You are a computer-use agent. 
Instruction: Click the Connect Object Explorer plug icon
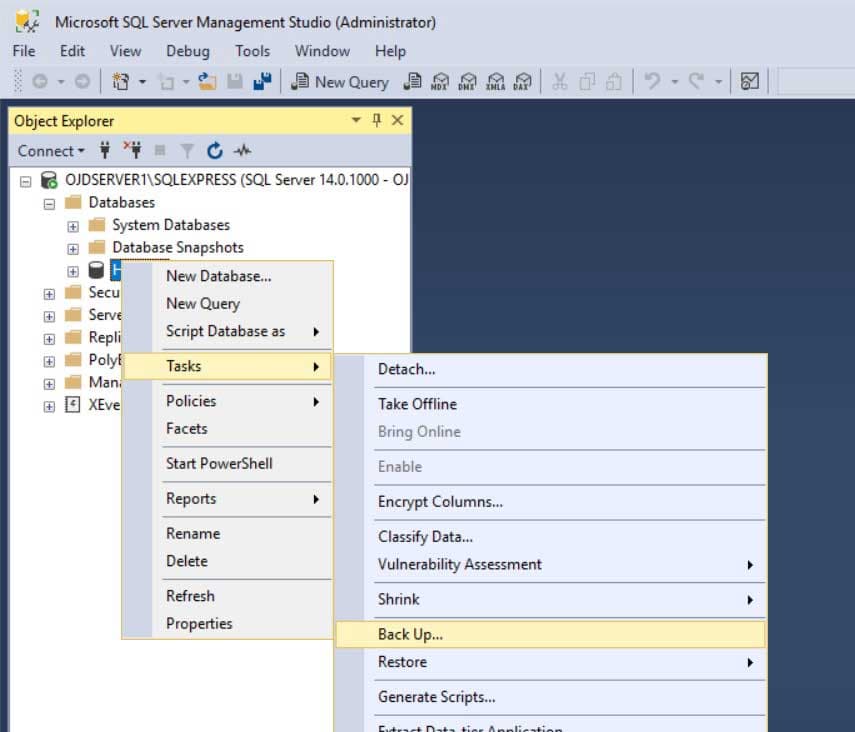pyautogui.click(x=105, y=150)
